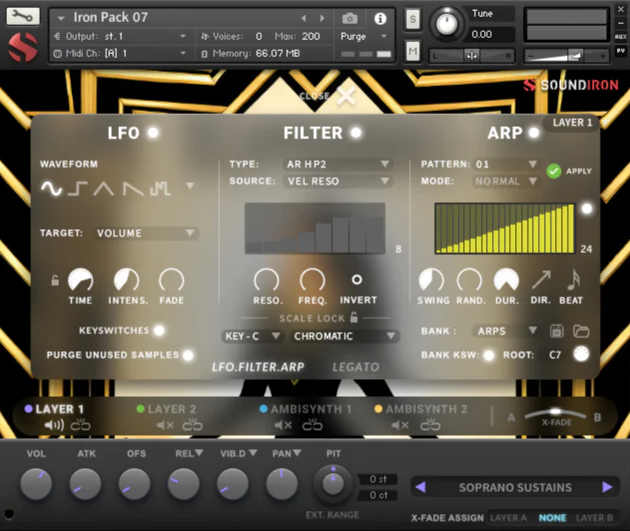Enable the Keyswitches toggle

pyautogui.click(x=158, y=330)
